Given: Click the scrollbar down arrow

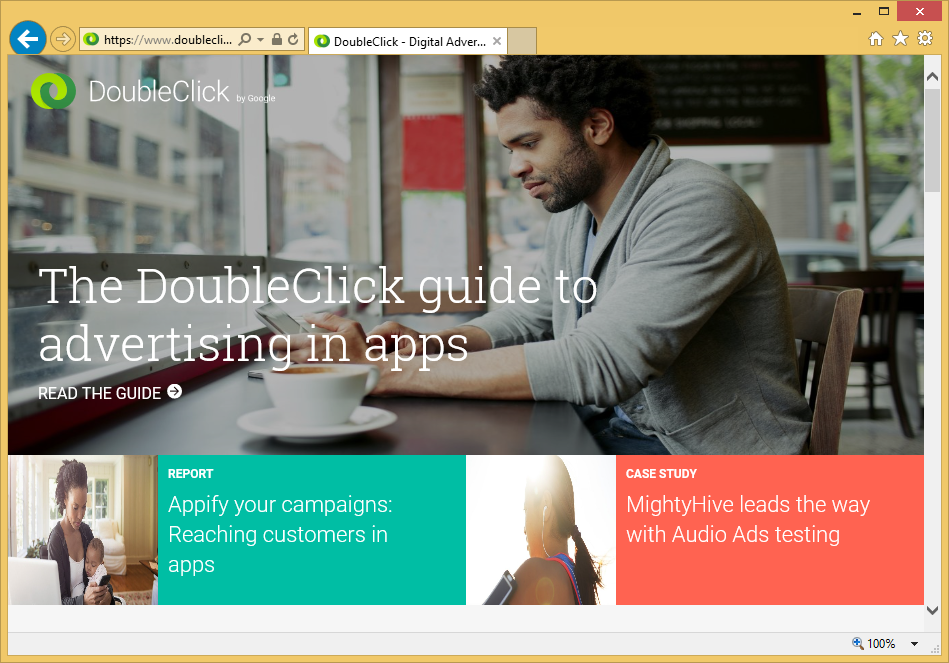Looking at the screenshot, I should tap(932, 610).
